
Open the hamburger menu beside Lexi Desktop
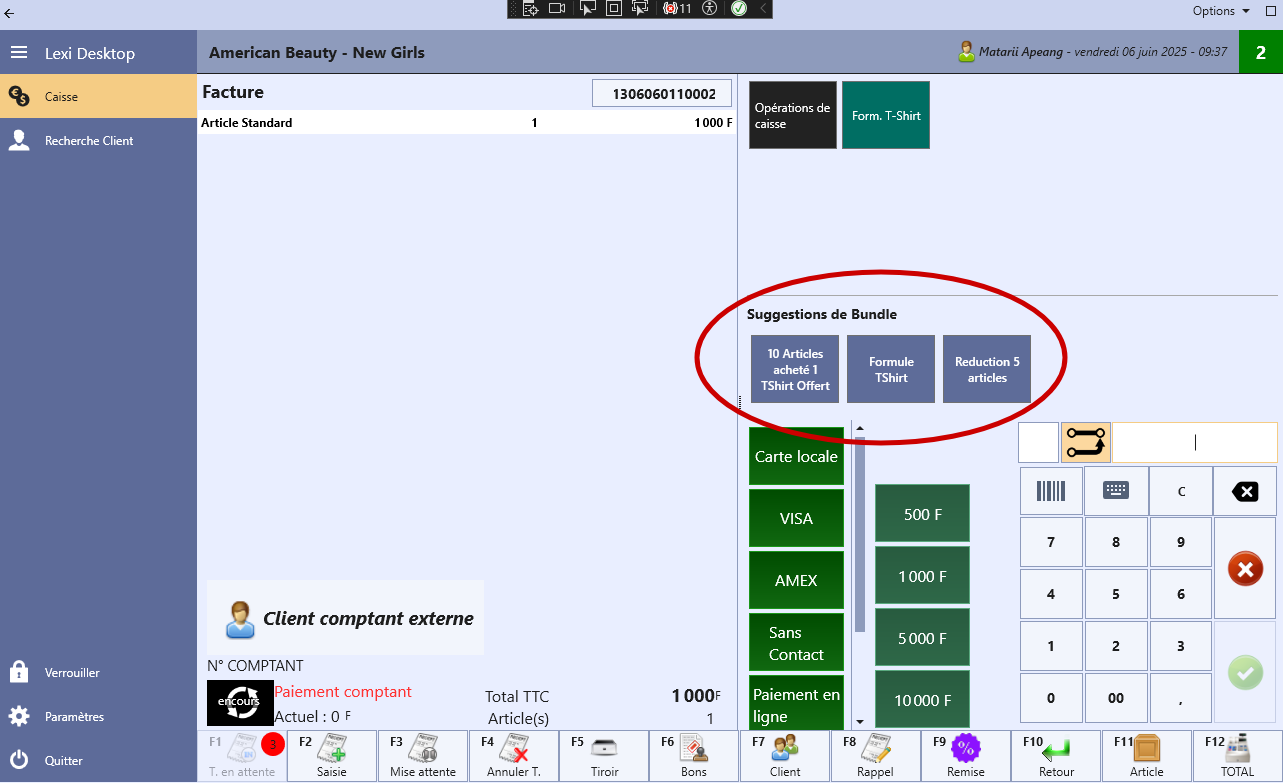pos(18,53)
